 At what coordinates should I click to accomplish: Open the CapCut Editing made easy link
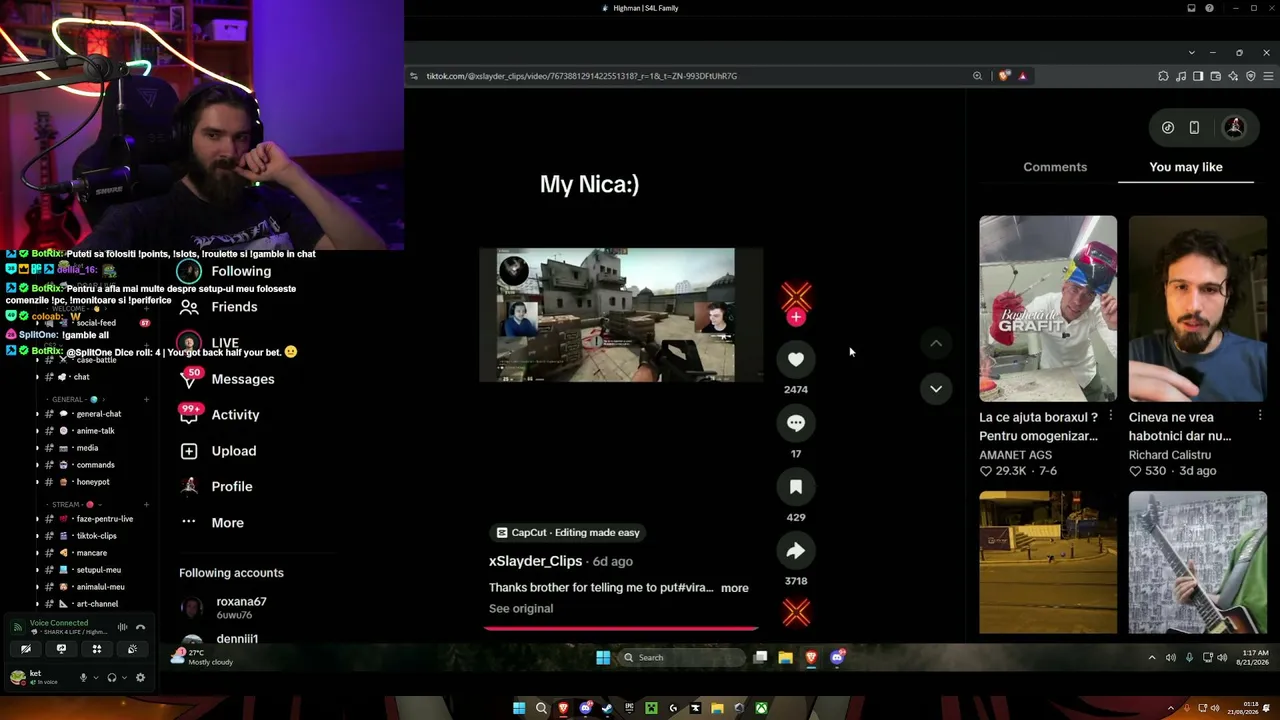(568, 533)
